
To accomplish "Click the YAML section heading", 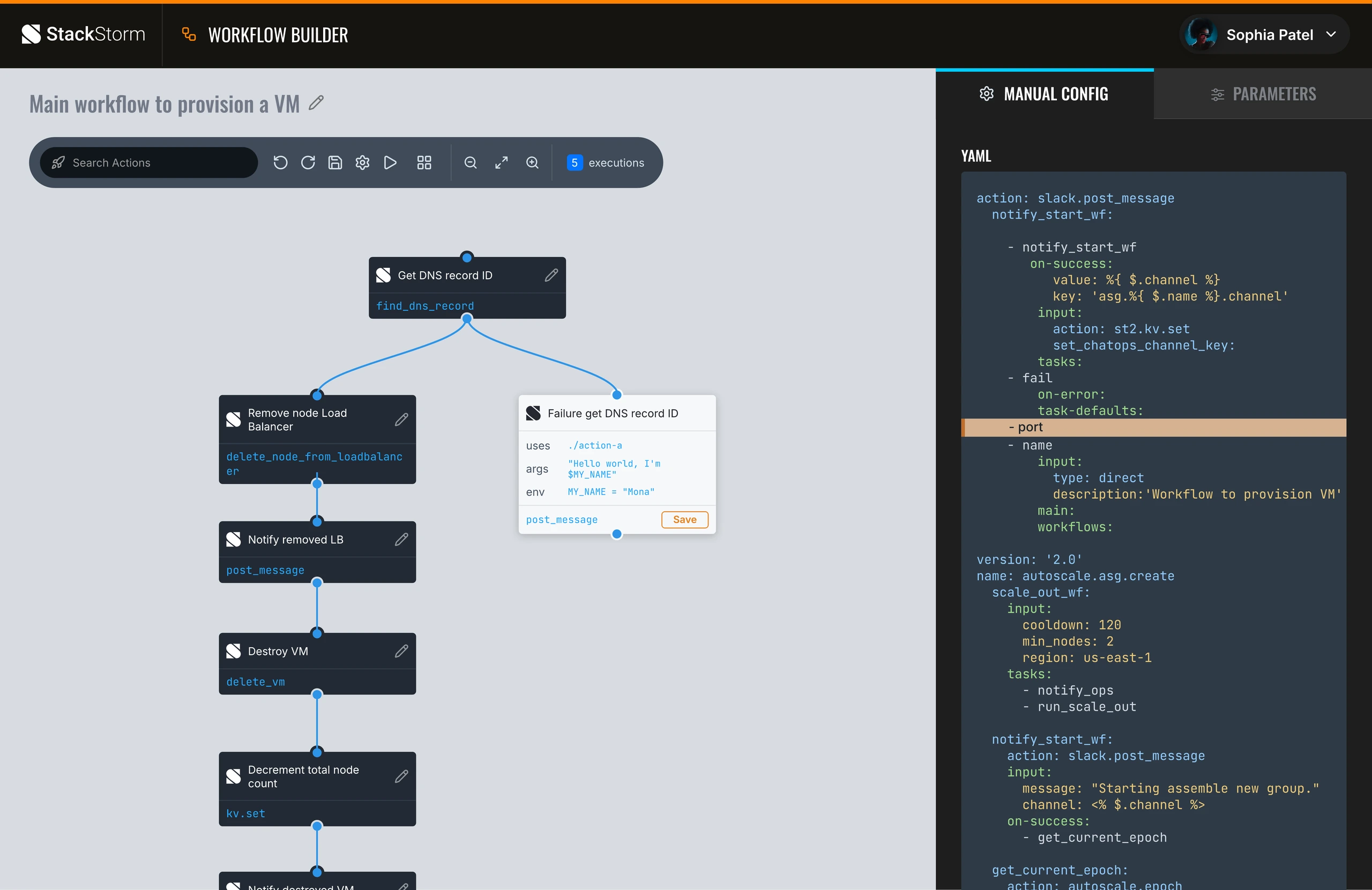I will click(x=976, y=155).
